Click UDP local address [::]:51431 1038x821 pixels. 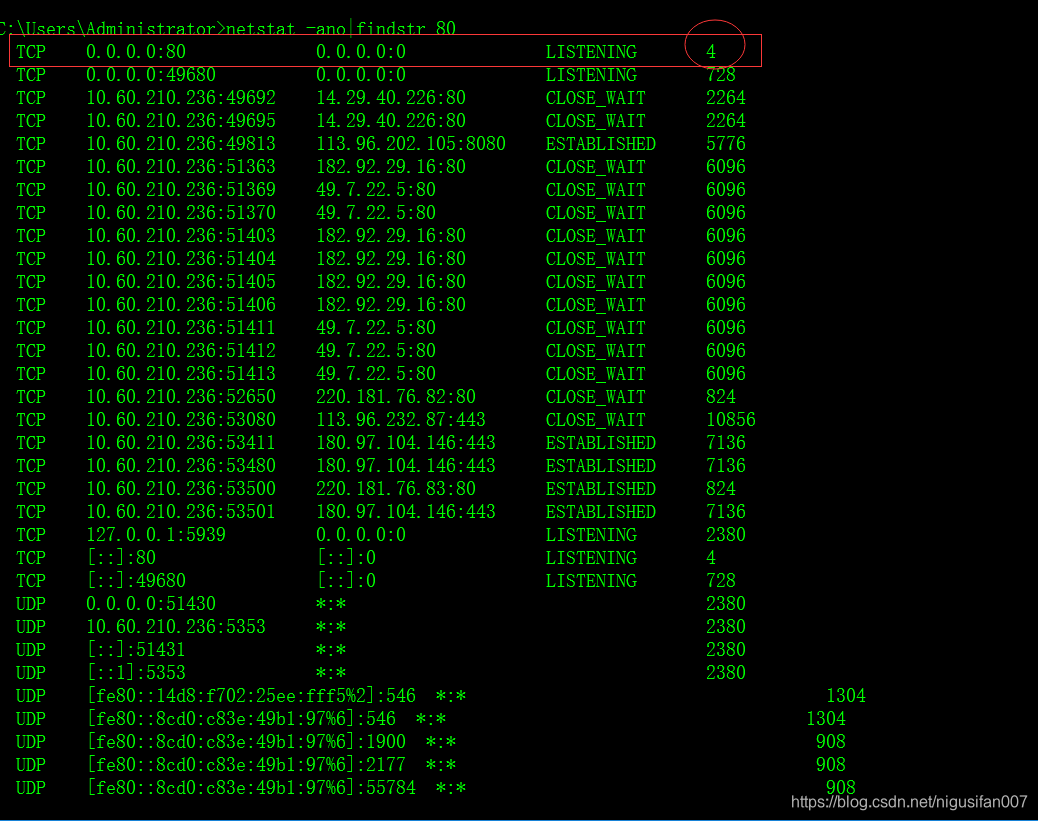(x=136, y=650)
